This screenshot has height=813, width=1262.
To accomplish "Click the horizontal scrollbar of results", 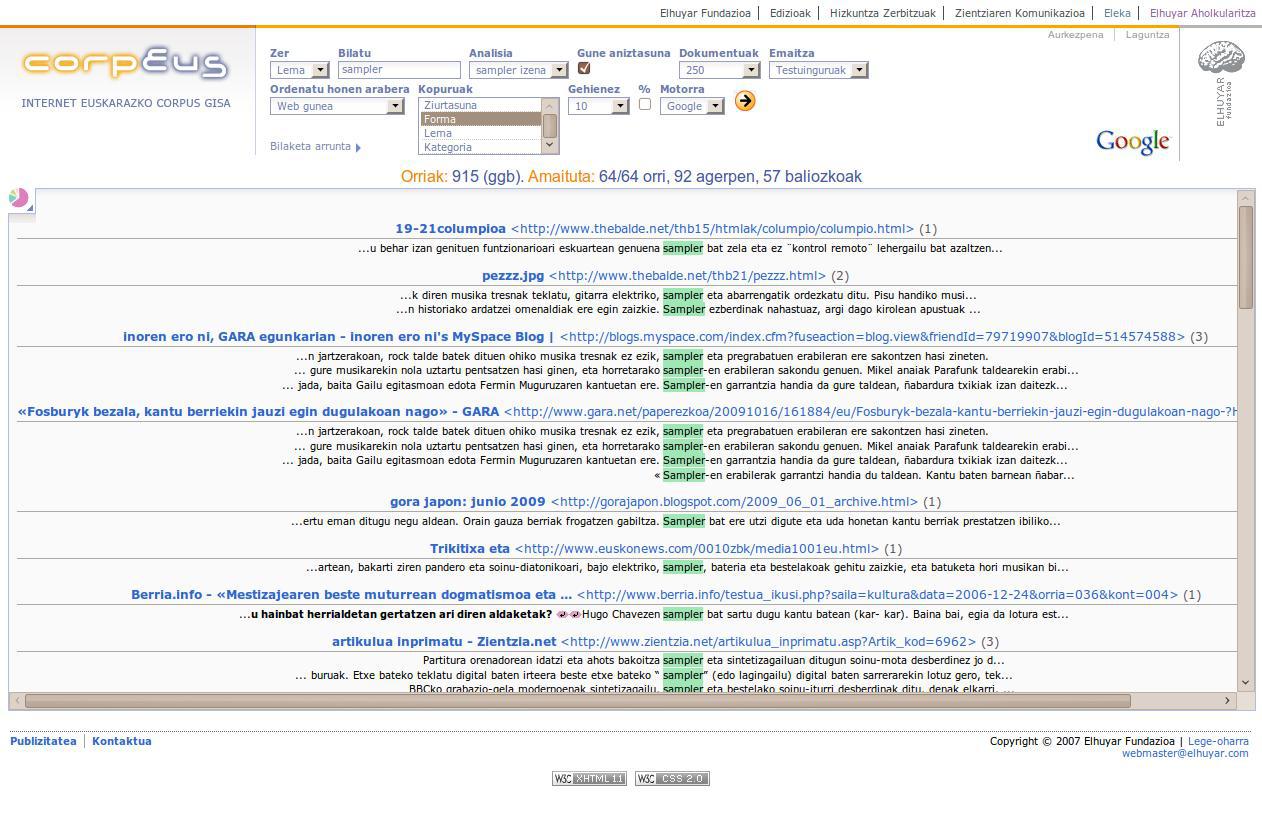I will tap(577, 701).
